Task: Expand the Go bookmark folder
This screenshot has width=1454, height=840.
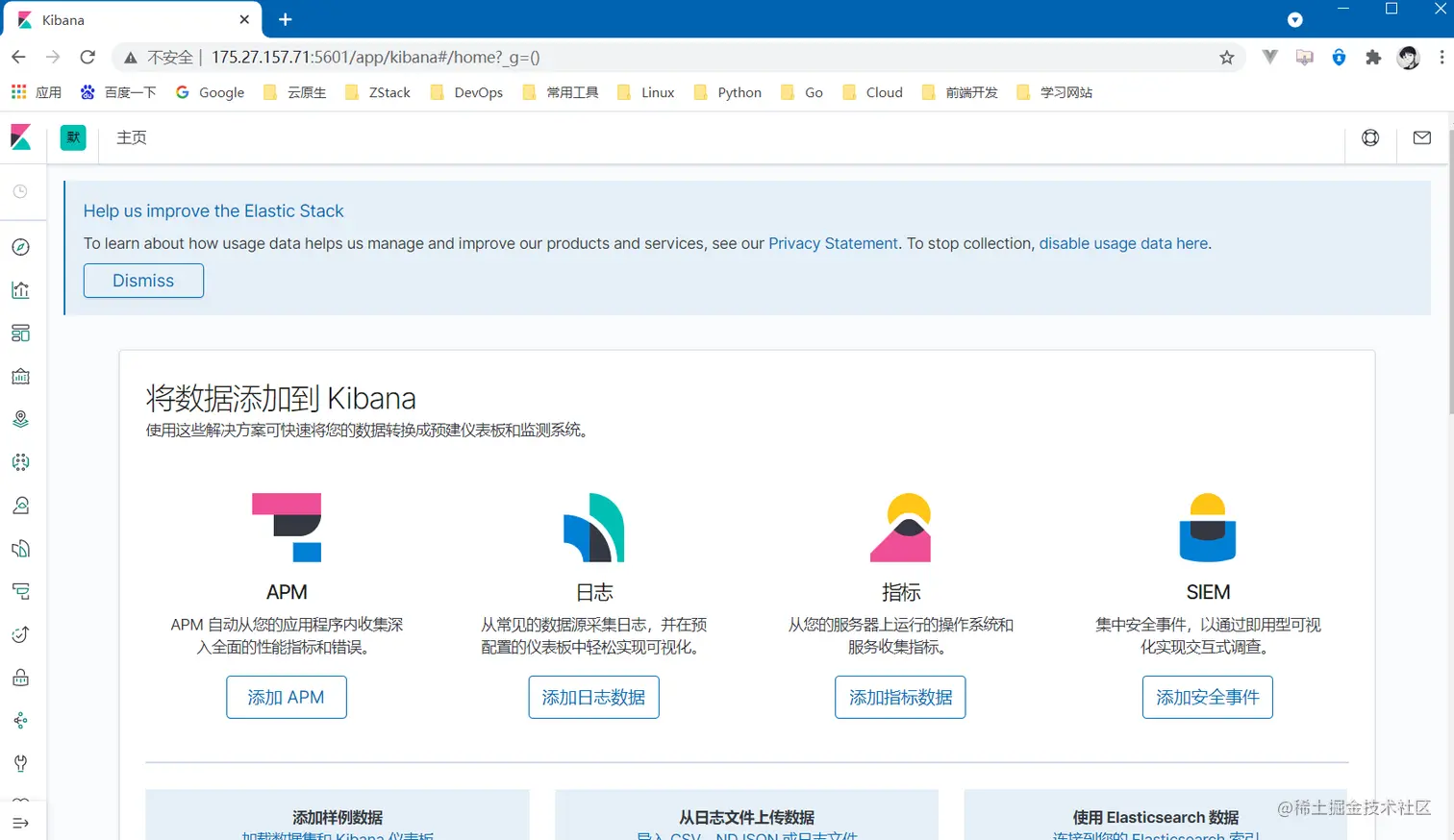Action: pos(802,92)
